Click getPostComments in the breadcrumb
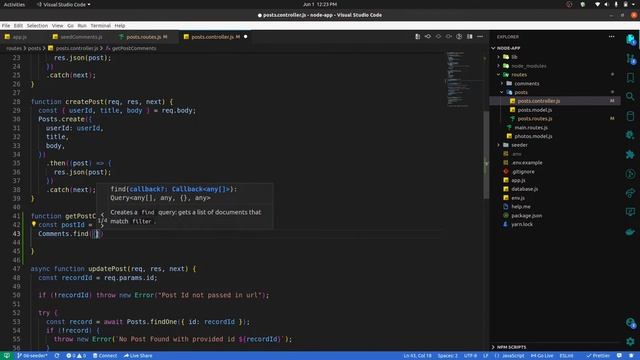Viewport: 640px width, 360px height. click(x=133, y=48)
